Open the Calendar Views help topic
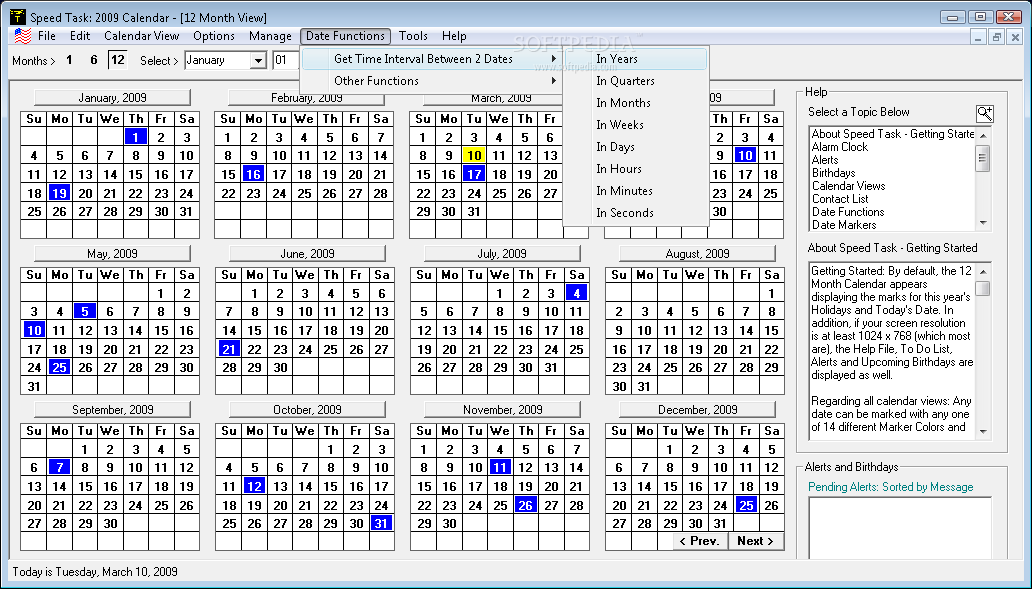The height and width of the screenshot is (589, 1032). click(x=848, y=186)
